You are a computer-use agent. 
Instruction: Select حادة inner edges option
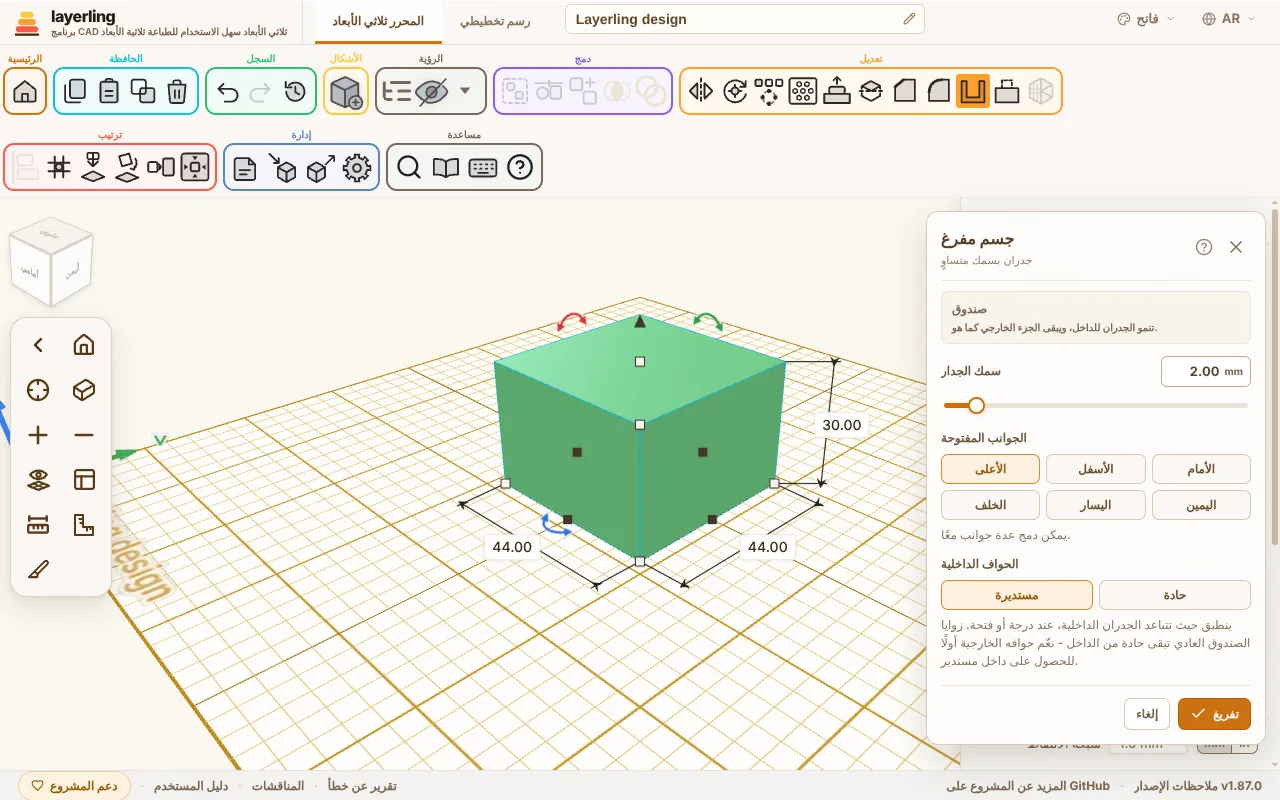[1175, 595]
